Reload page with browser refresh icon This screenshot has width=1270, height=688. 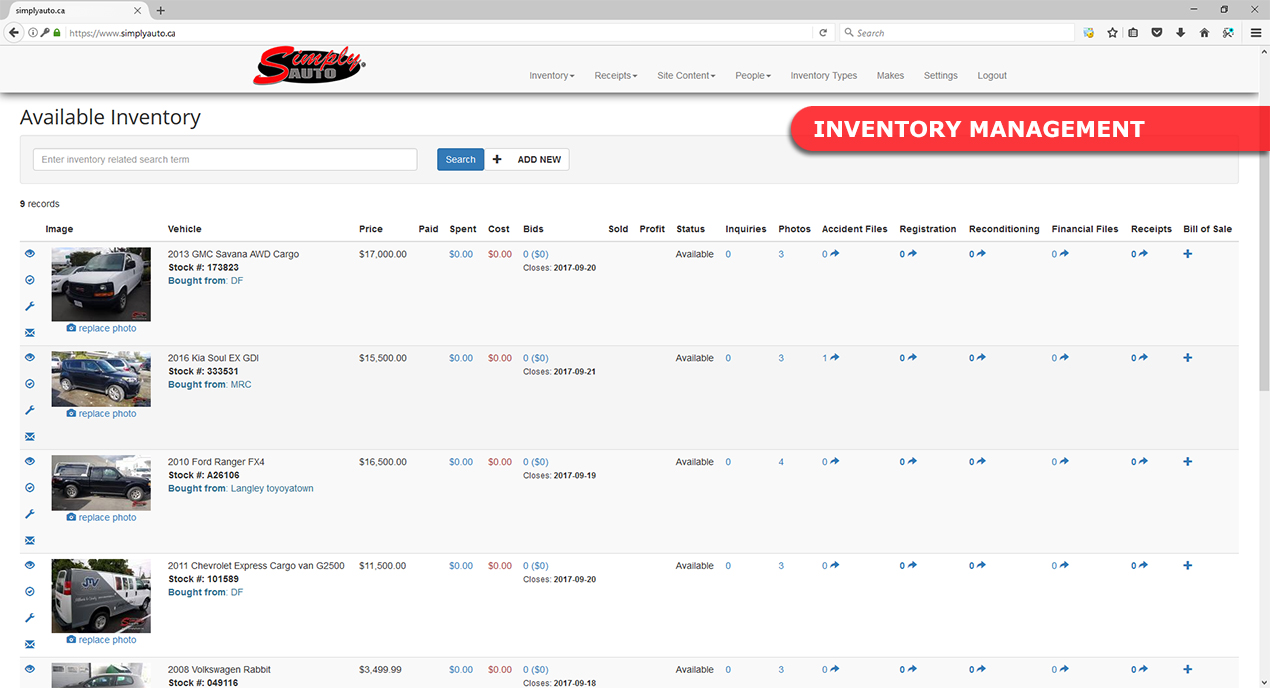tap(823, 33)
